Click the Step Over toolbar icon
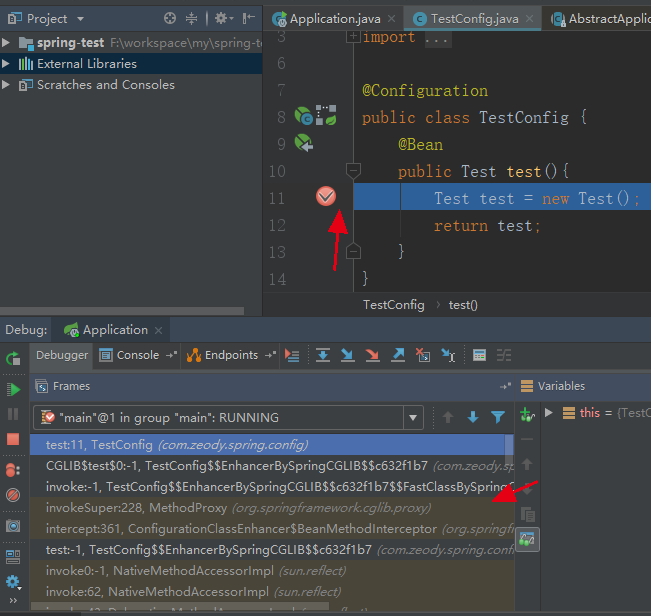 click(x=323, y=355)
